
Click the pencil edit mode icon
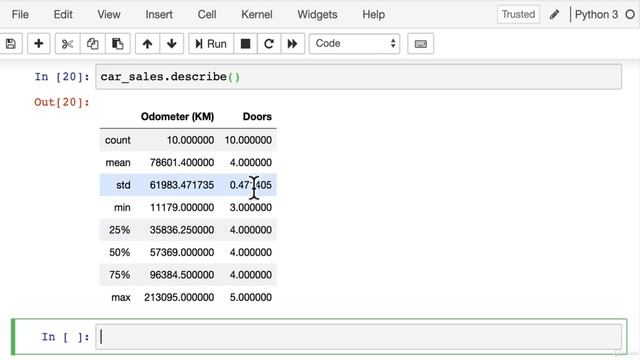click(554, 15)
